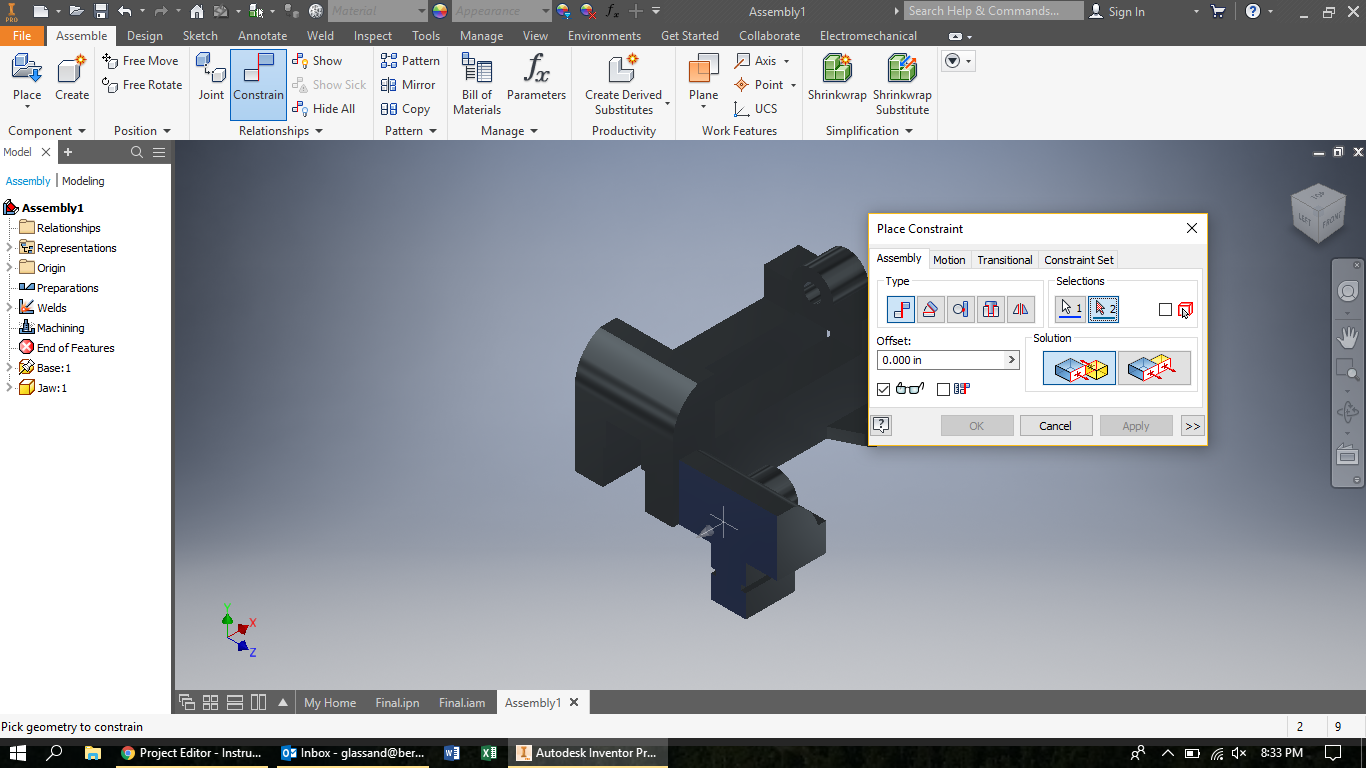The image size is (1366, 768).
Task: Open Bill of Materials
Action: [x=477, y=85]
